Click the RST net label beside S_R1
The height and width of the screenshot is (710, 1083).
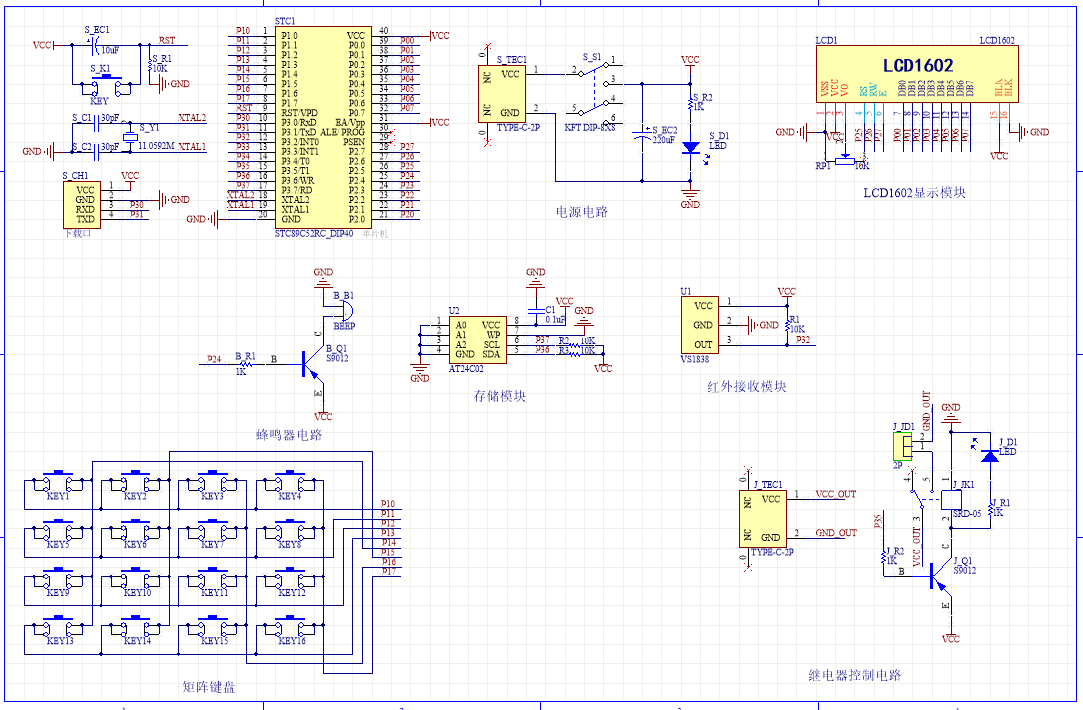[x=167, y=40]
